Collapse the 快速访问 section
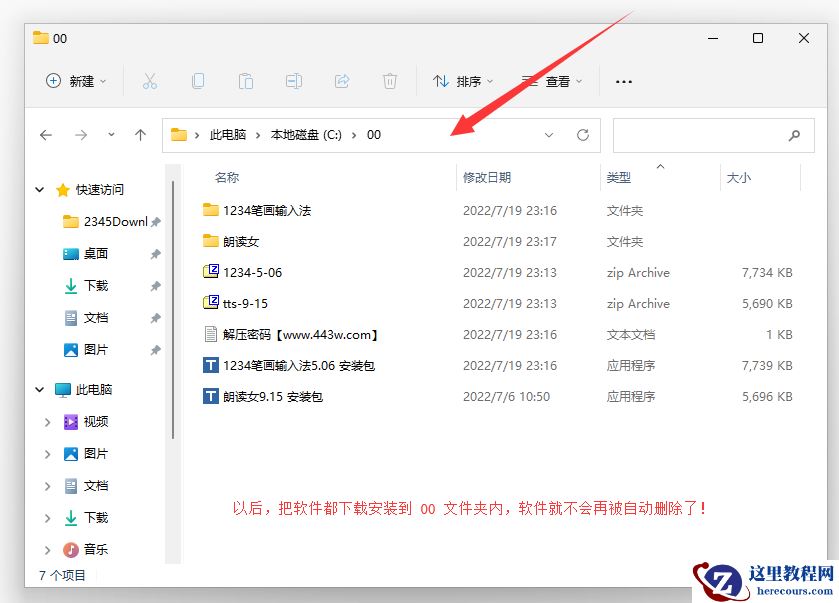The height and width of the screenshot is (603, 839). (x=38, y=189)
